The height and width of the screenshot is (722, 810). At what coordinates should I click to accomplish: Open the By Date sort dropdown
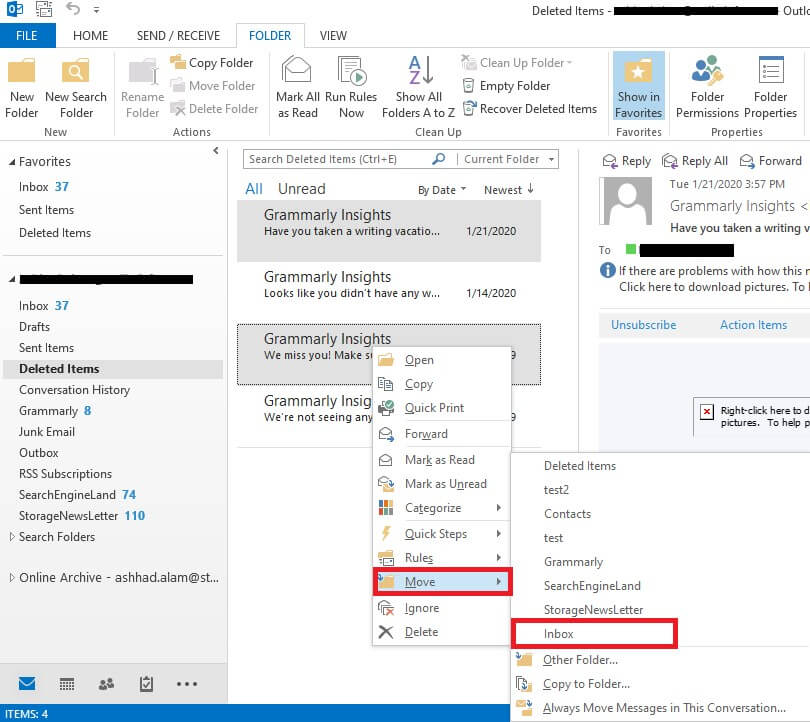[442, 190]
